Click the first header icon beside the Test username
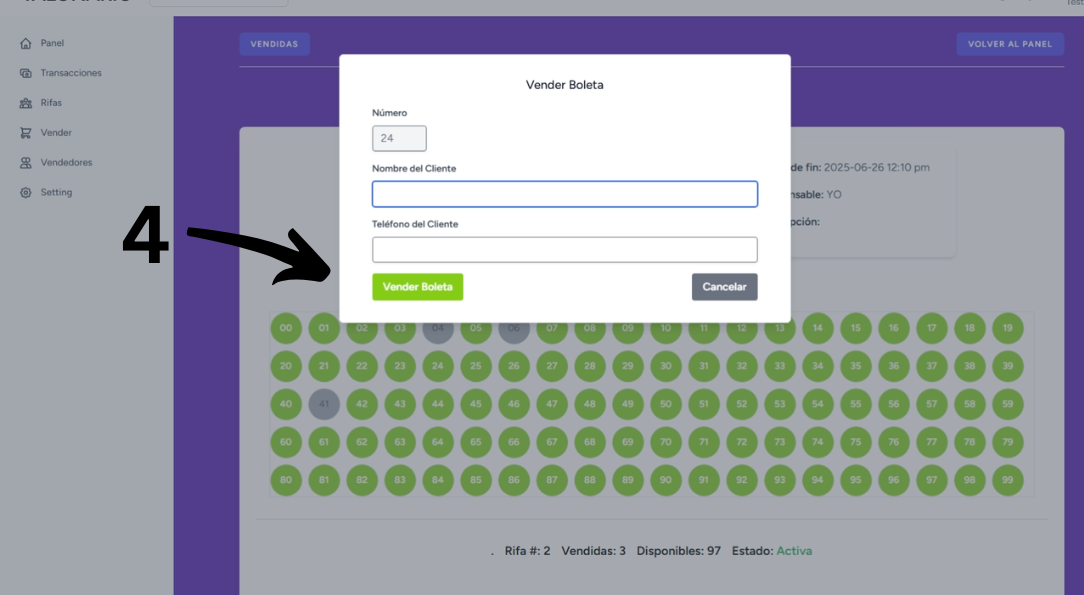 (1000, 3)
